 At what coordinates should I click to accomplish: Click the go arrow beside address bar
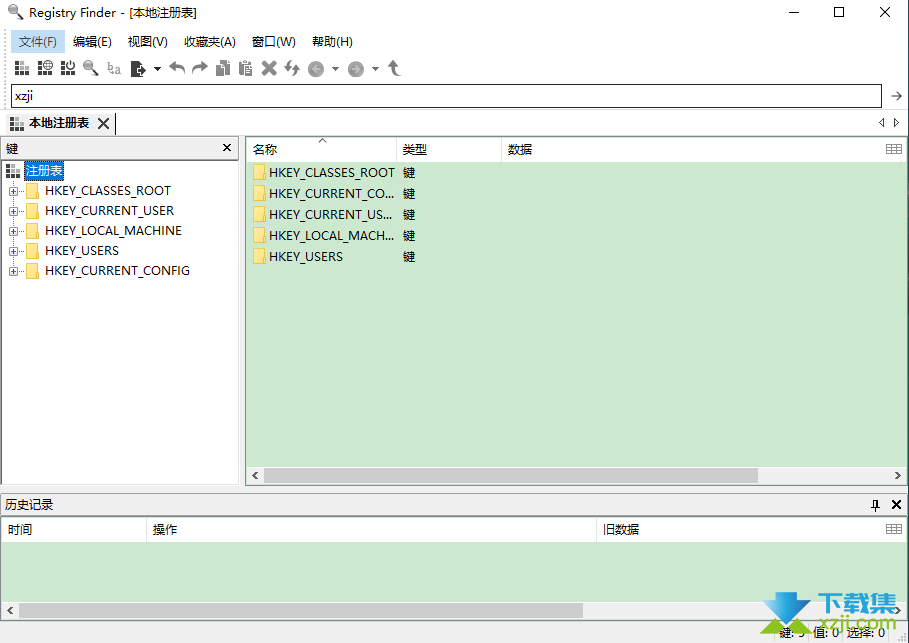coord(896,96)
